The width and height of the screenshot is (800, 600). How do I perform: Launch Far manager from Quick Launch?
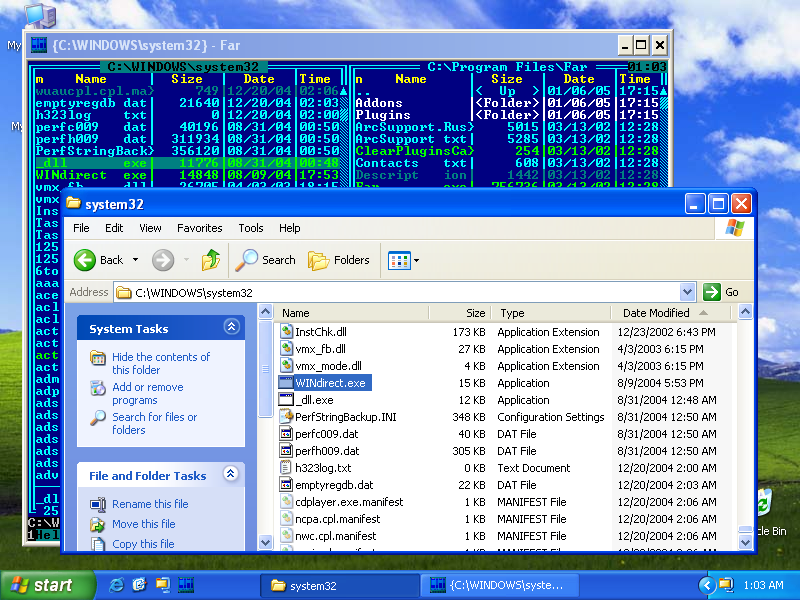pos(186,585)
